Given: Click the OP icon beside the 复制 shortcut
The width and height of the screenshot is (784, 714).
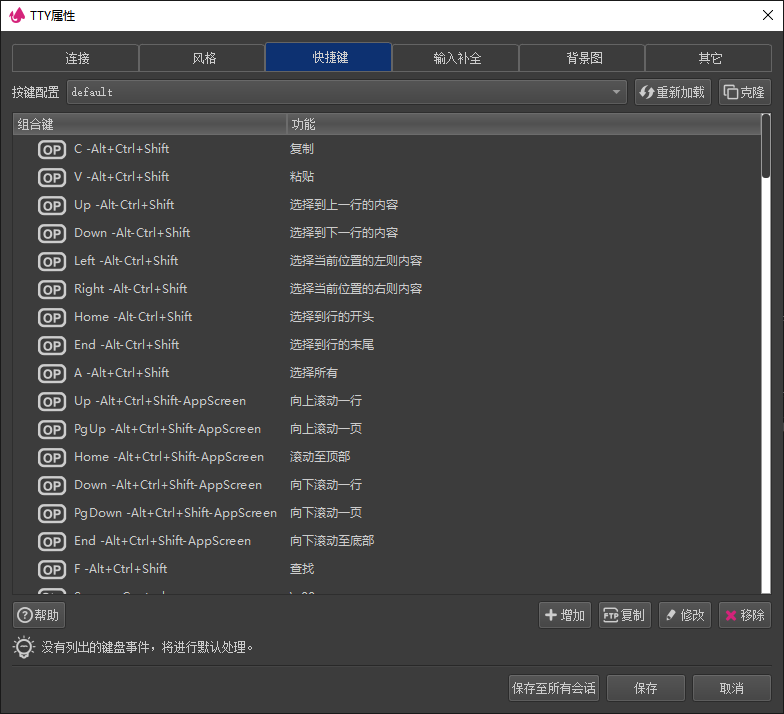Looking at the screenshot, I should point(52,149).
